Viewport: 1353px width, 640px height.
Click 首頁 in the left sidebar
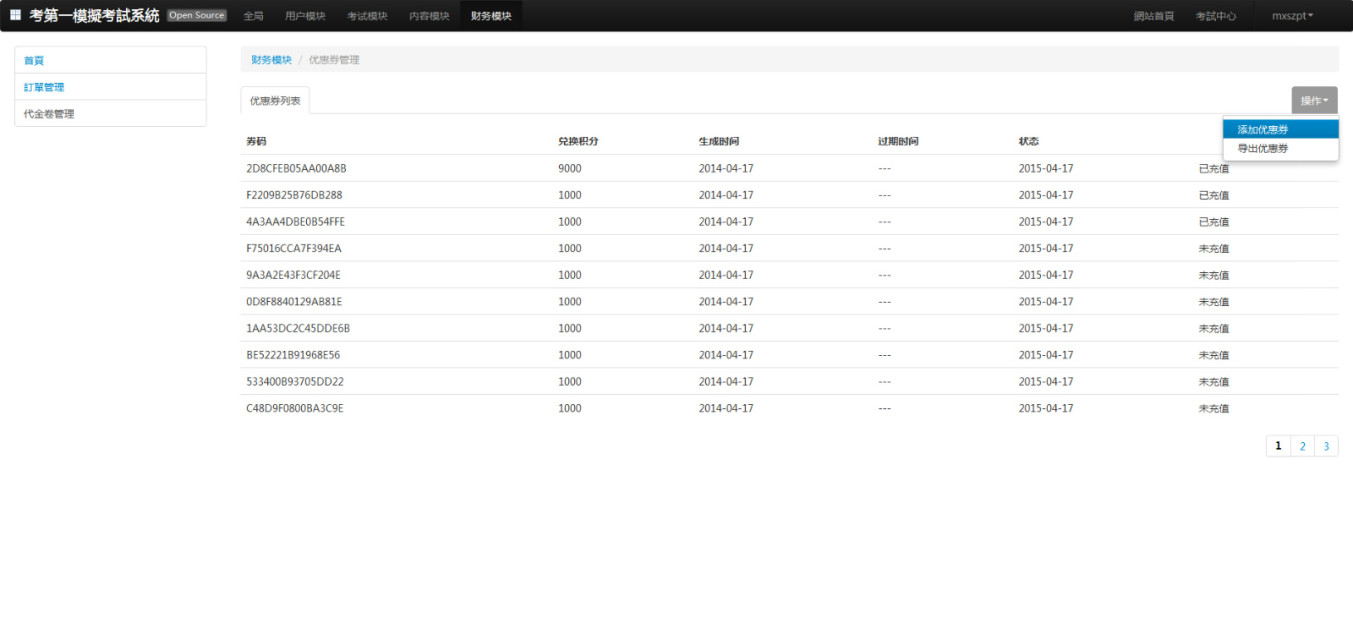(x=34, y=60)
